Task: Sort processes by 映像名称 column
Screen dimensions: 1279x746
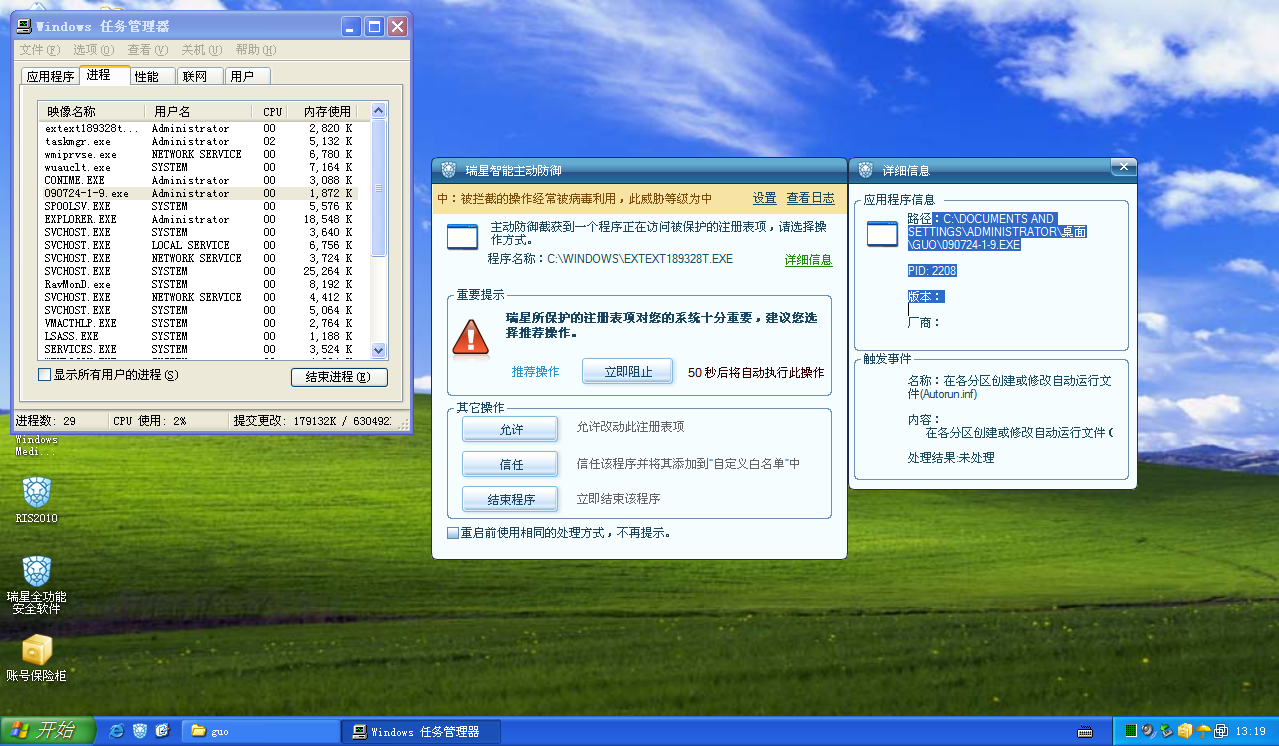Action: point(91,111)
